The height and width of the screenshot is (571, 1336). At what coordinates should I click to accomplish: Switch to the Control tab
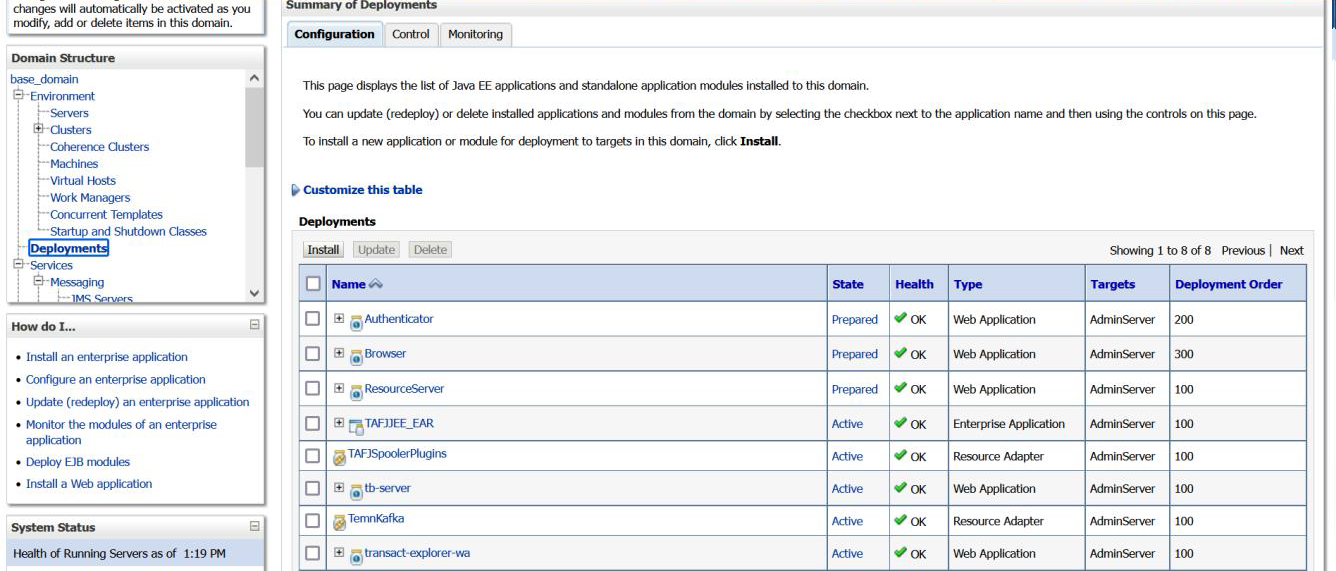[410, 34]
